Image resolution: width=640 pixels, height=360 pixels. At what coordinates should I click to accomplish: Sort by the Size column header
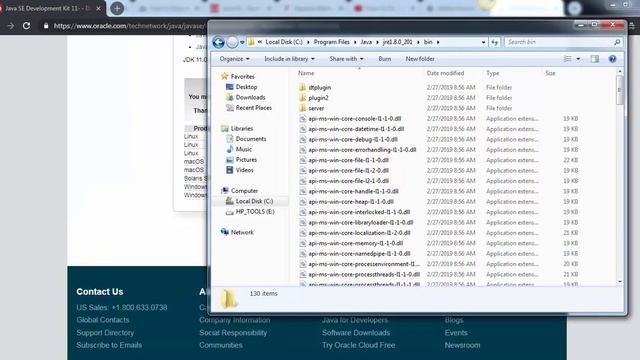tap(550, 73)
